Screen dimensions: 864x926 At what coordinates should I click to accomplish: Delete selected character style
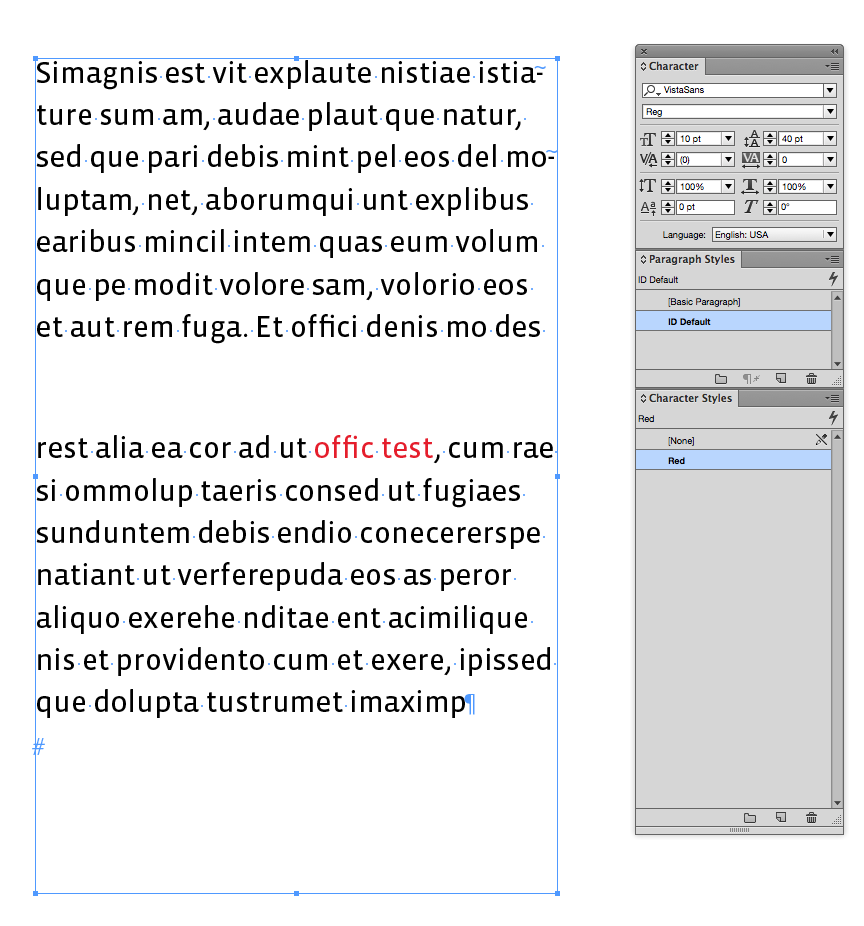[x=811, y=817]
